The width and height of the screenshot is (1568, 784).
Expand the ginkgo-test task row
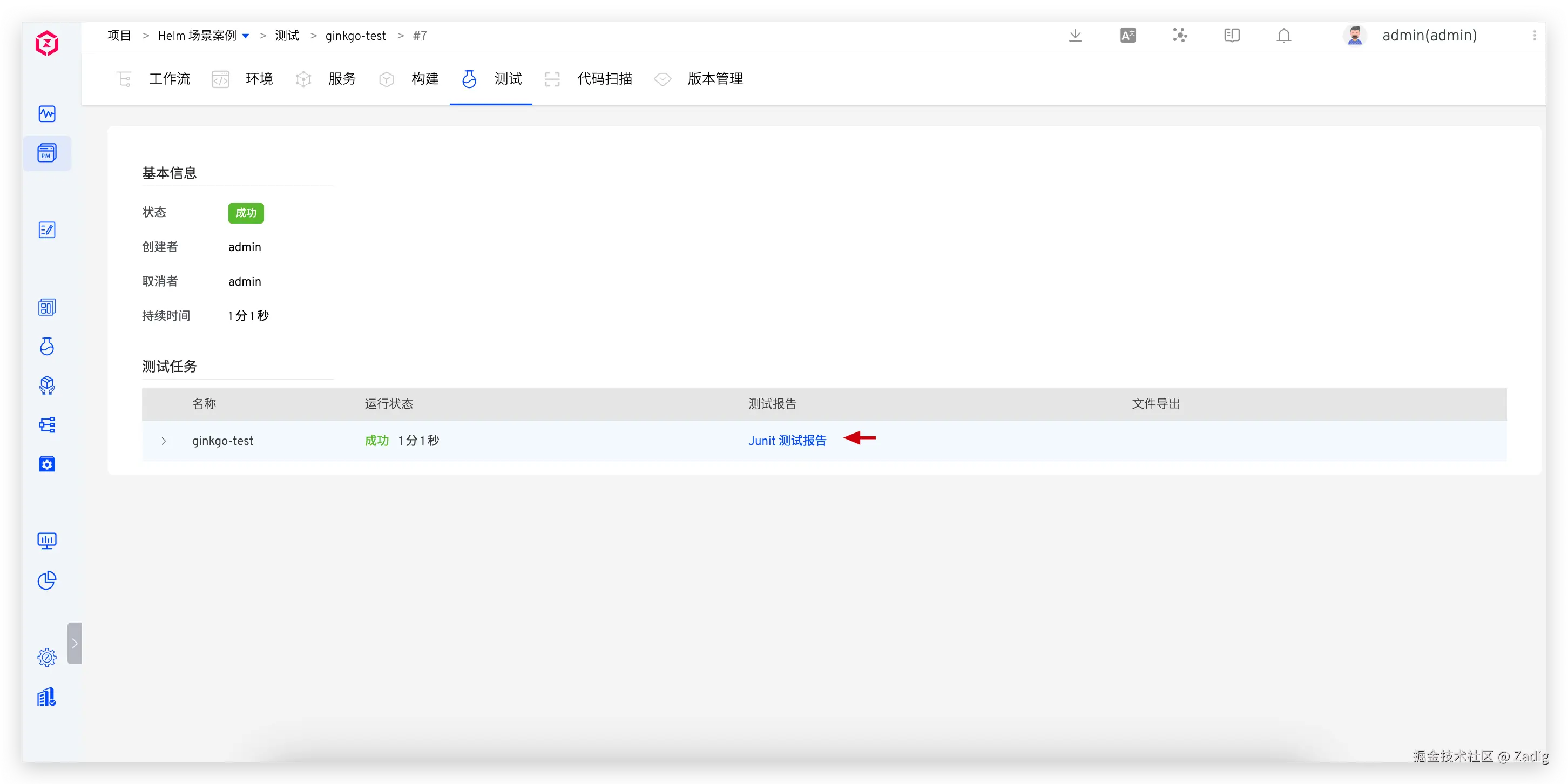(x=164, y=441)
